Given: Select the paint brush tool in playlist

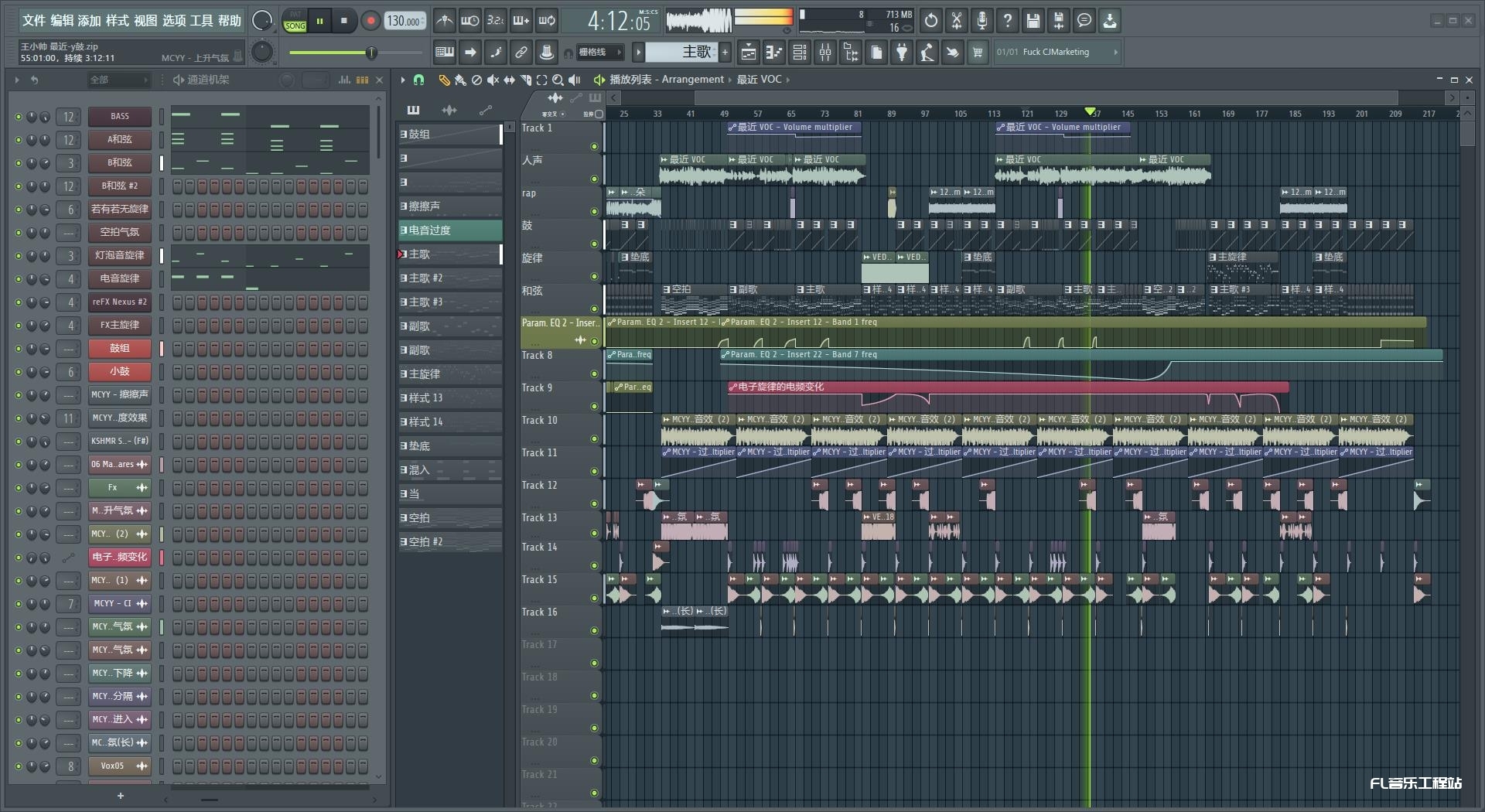Looking at the screenshot, I should click(460, 80).
